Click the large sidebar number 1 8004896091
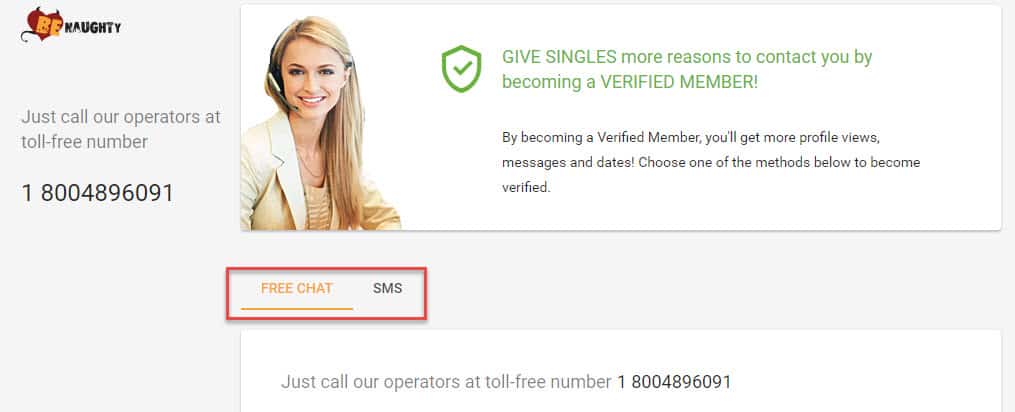Screen dimensions: 1015x412 point(98,193)
